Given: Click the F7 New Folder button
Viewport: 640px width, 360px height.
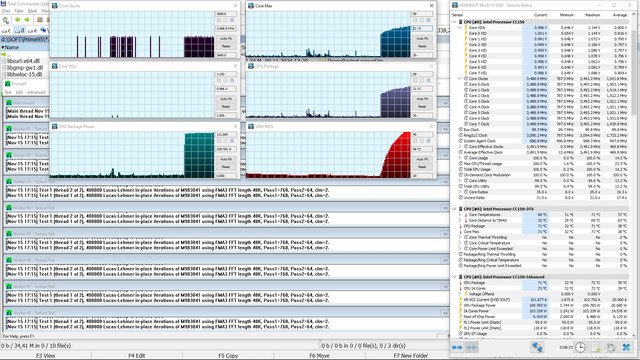Looking at the screenshot, I should [411, 356].
